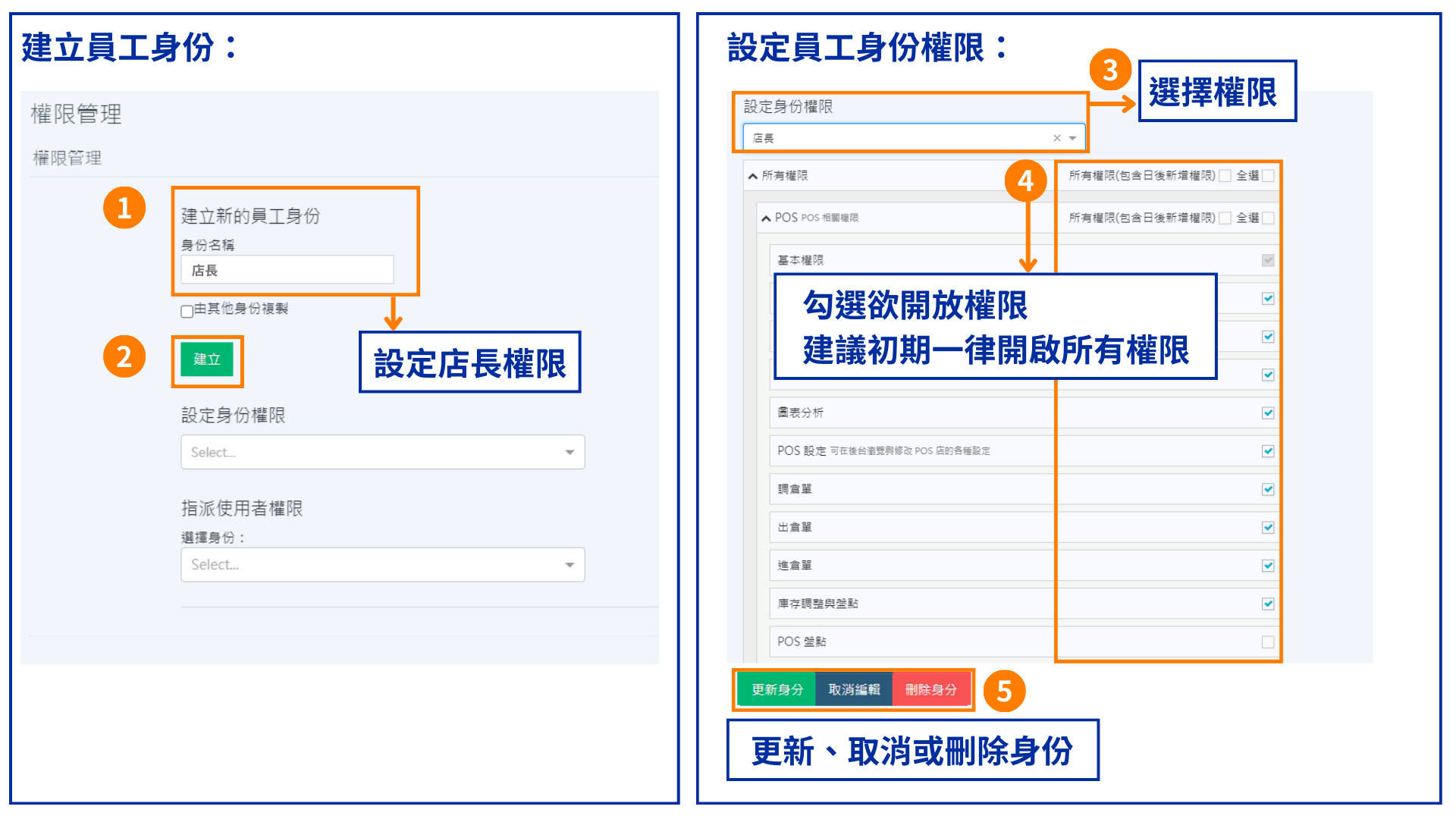Click the 店長 value in right dropdown
The image size is (1456, 819).
point(764,139)
